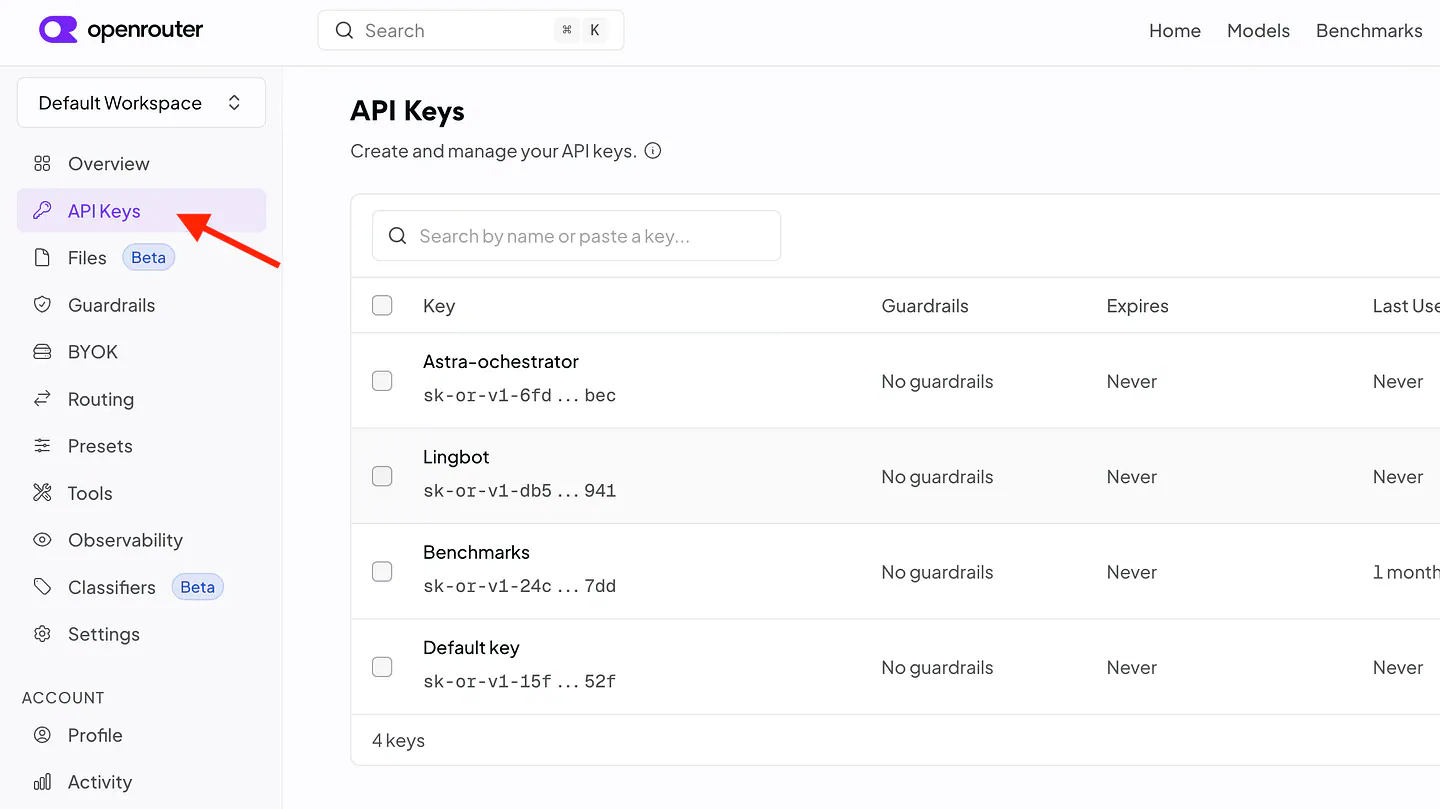Click the K shortcut badge in search bar
1440x809 pixels.
(x=595, y=30)
